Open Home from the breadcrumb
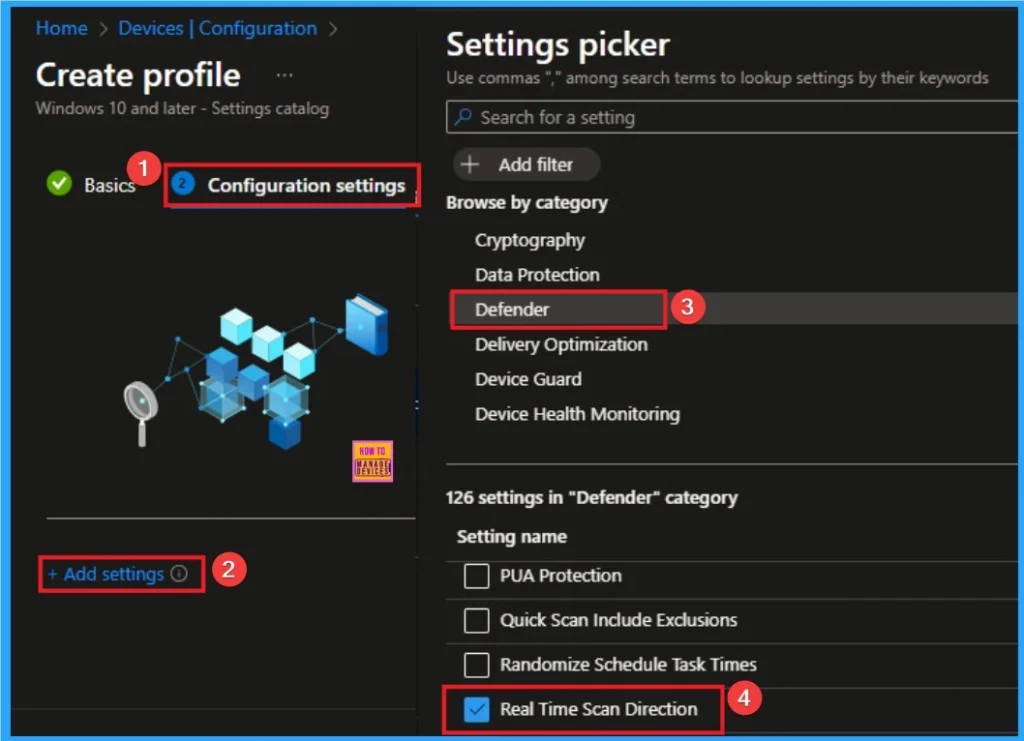 pyautogui.click(x=61, y=28)
